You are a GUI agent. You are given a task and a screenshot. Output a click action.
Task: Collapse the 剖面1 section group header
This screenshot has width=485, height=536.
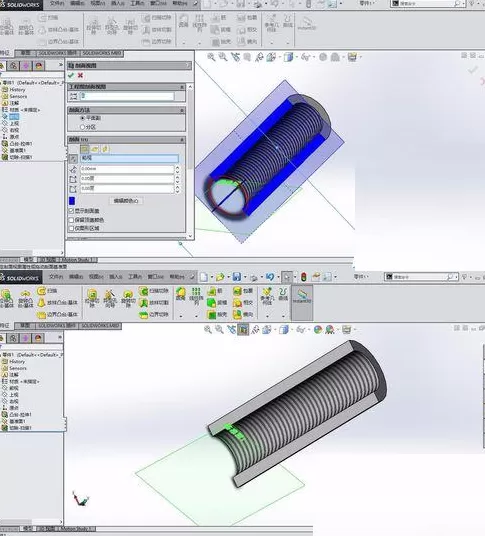pos(182,139)
